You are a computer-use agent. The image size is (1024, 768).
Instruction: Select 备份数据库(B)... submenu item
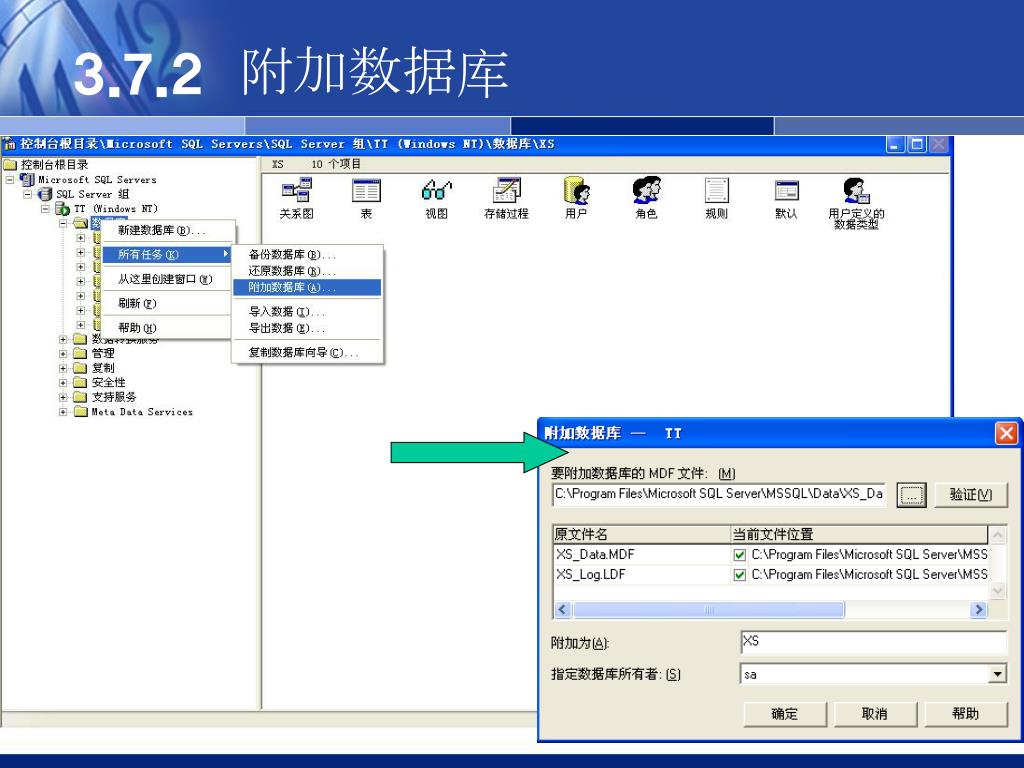[x=307, y=255]
